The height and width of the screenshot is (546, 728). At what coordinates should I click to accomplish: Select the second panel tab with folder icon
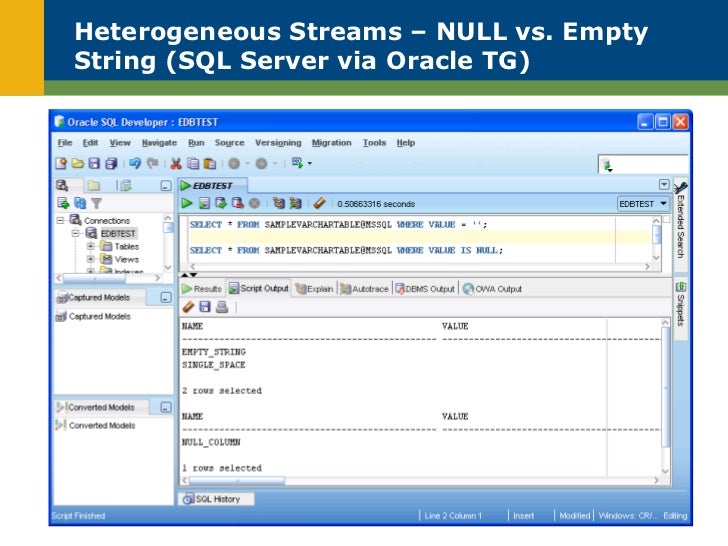tap(94, 186)
